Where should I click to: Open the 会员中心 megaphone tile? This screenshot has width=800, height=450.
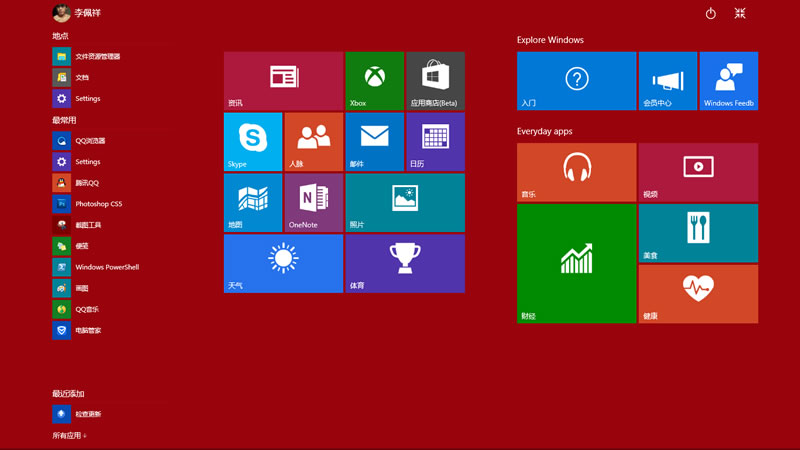(668, 81)
